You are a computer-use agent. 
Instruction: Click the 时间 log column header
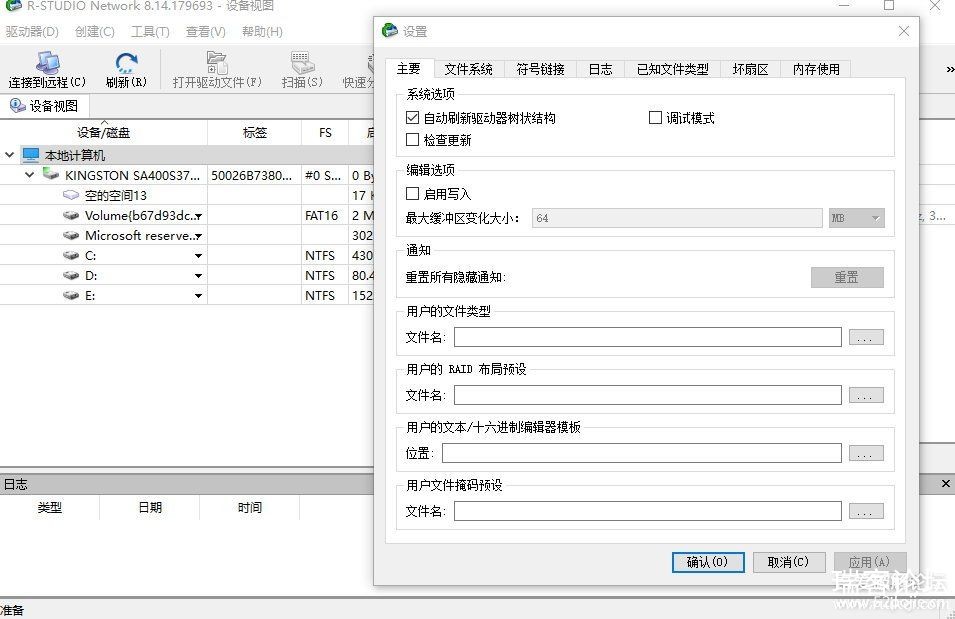click(250, 507)
